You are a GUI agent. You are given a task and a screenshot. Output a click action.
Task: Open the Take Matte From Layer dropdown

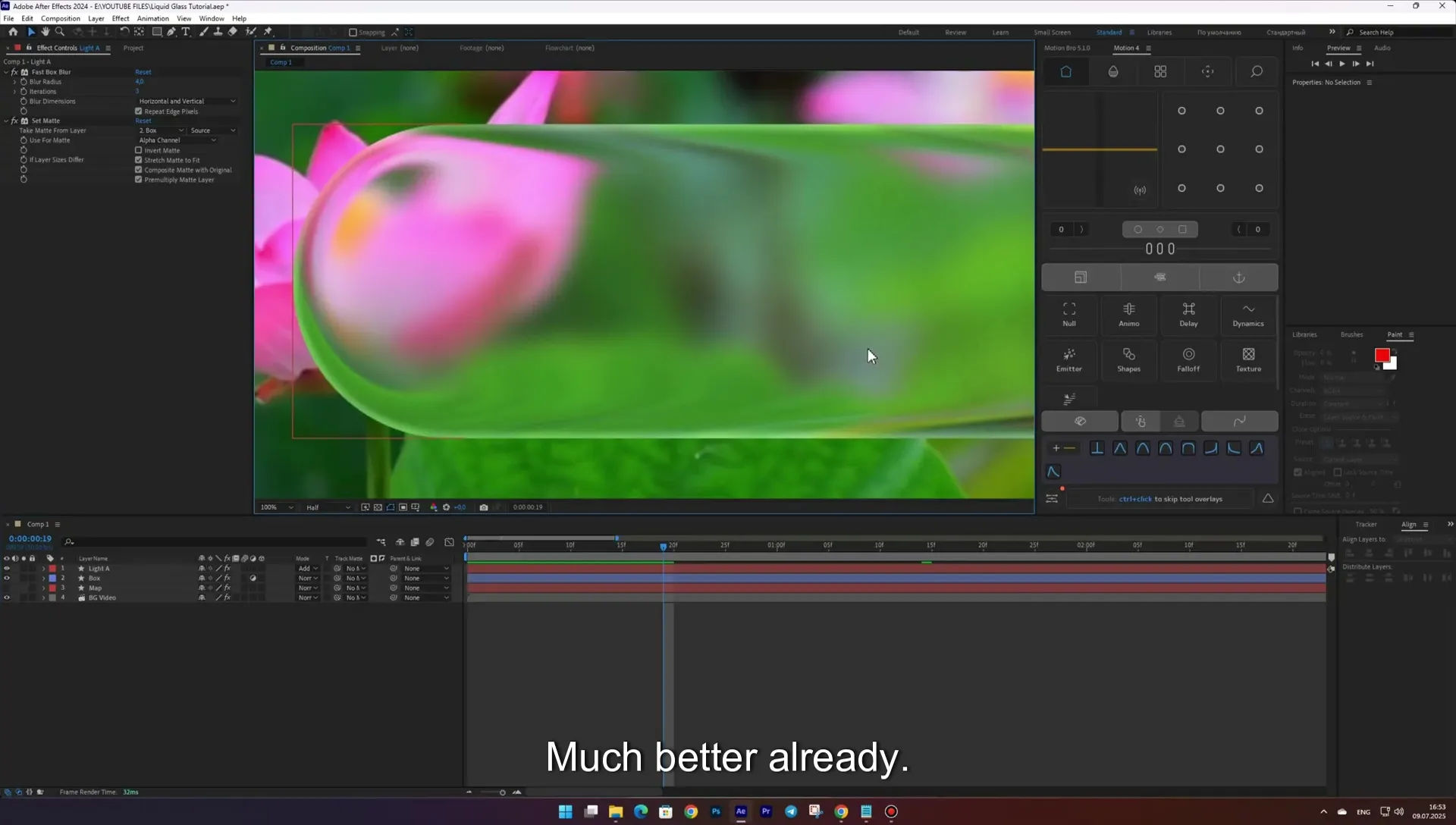(161, 130)
